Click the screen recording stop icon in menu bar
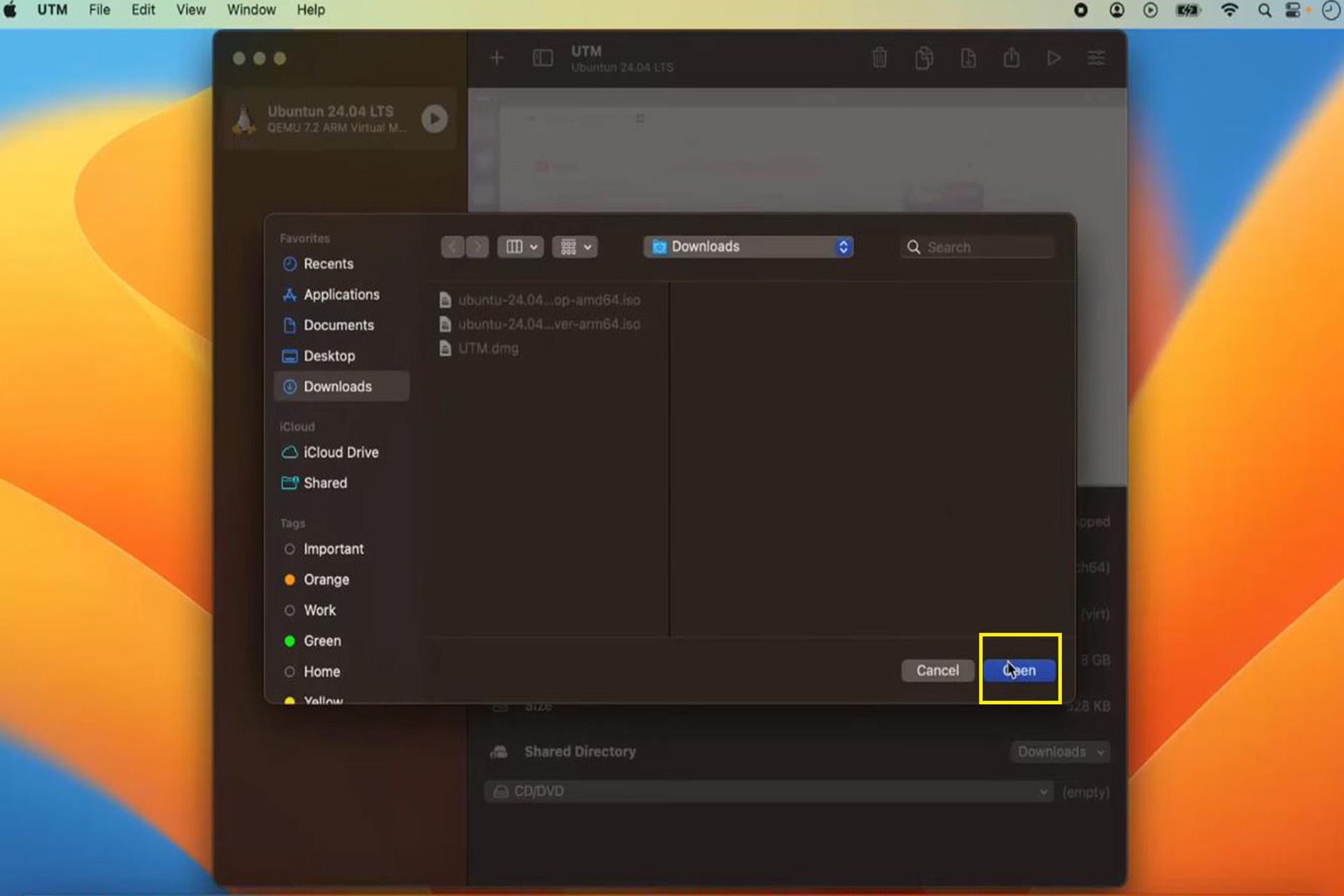1344x896 pixels. (x=1081, y=10)
